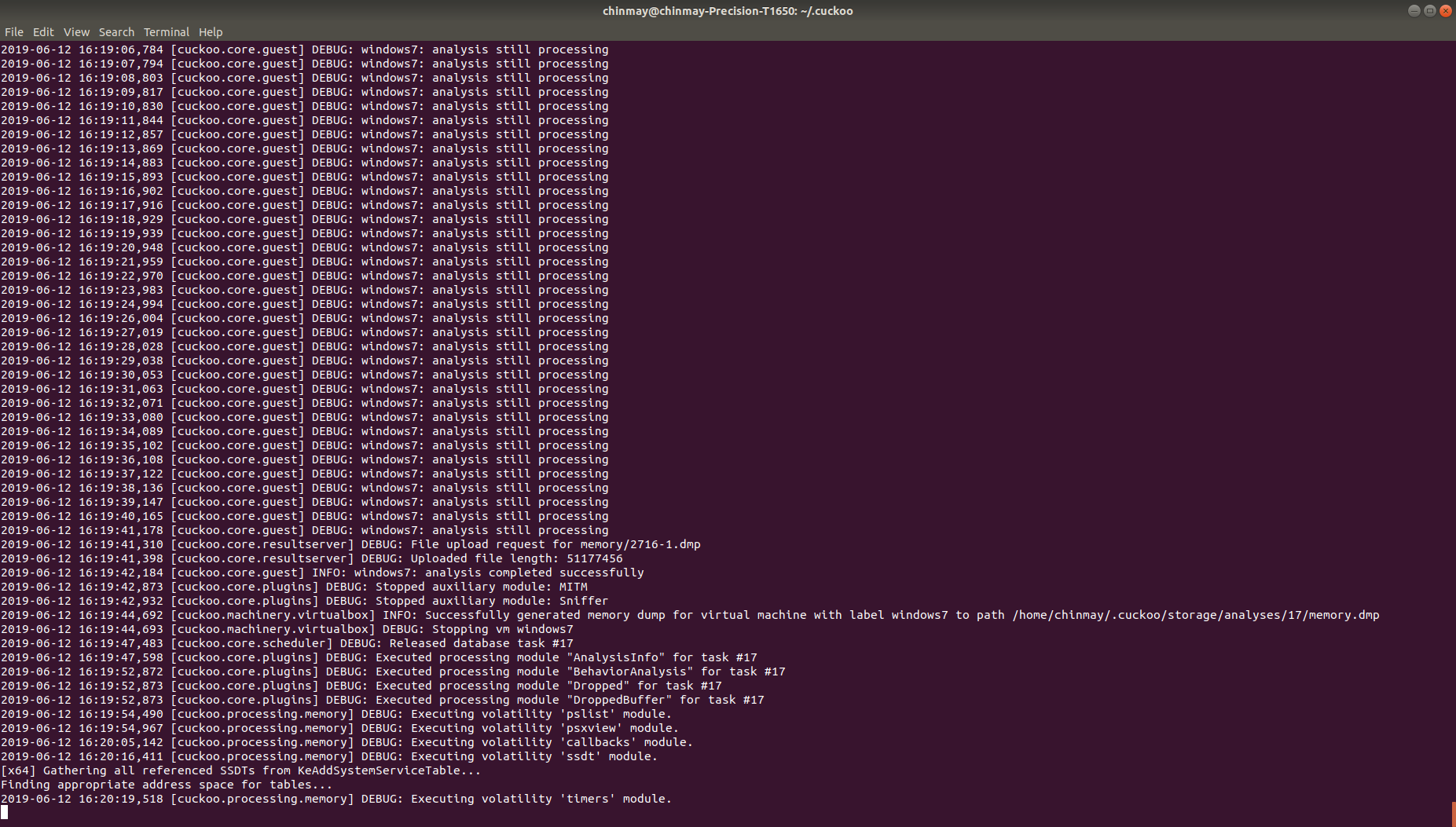This screenshot has height=827, width=1456.
Task: Open the View menu
Action: click(76, 31)
